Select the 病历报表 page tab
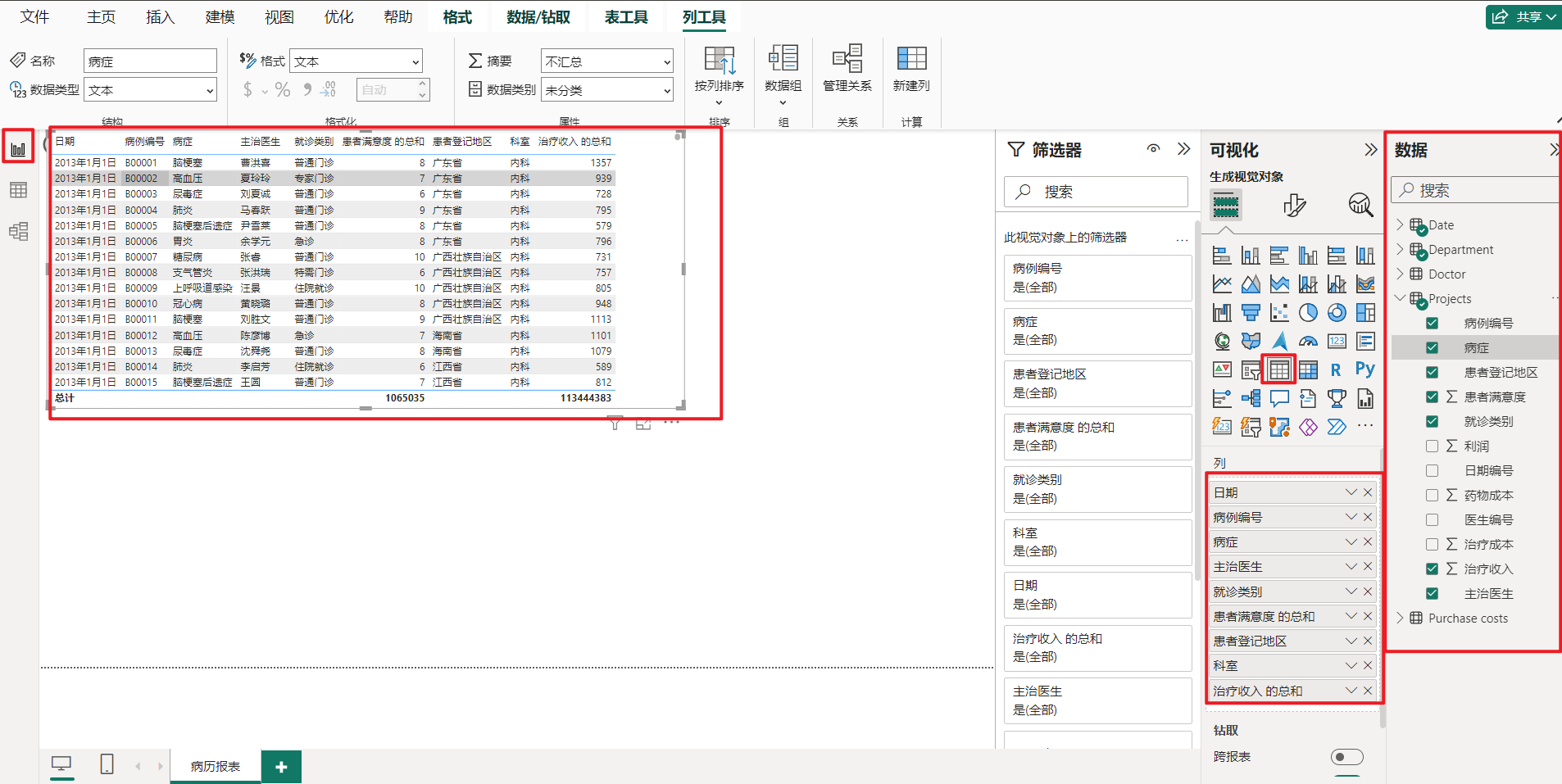 point(216,766)
